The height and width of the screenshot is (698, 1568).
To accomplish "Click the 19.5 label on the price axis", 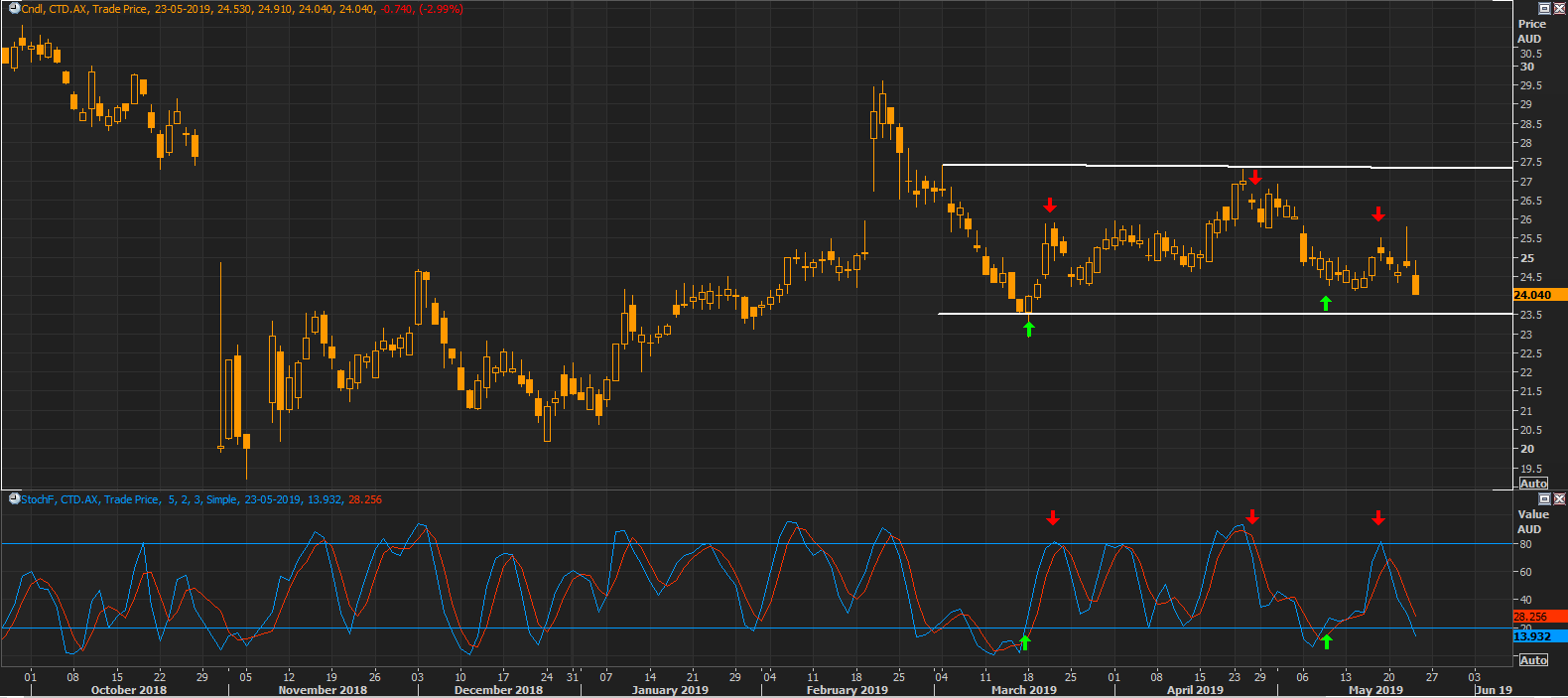I will (1531, 469).
